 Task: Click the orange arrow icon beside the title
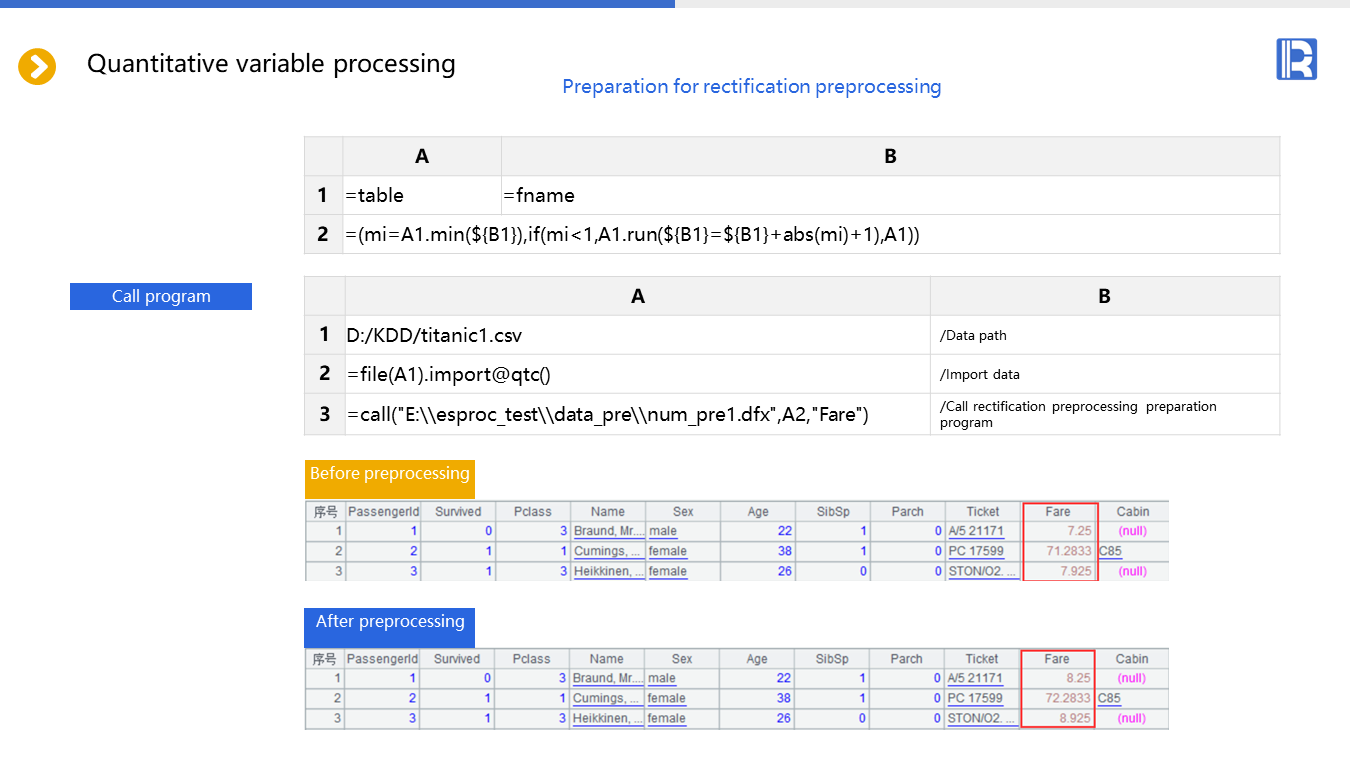[37, 67]
